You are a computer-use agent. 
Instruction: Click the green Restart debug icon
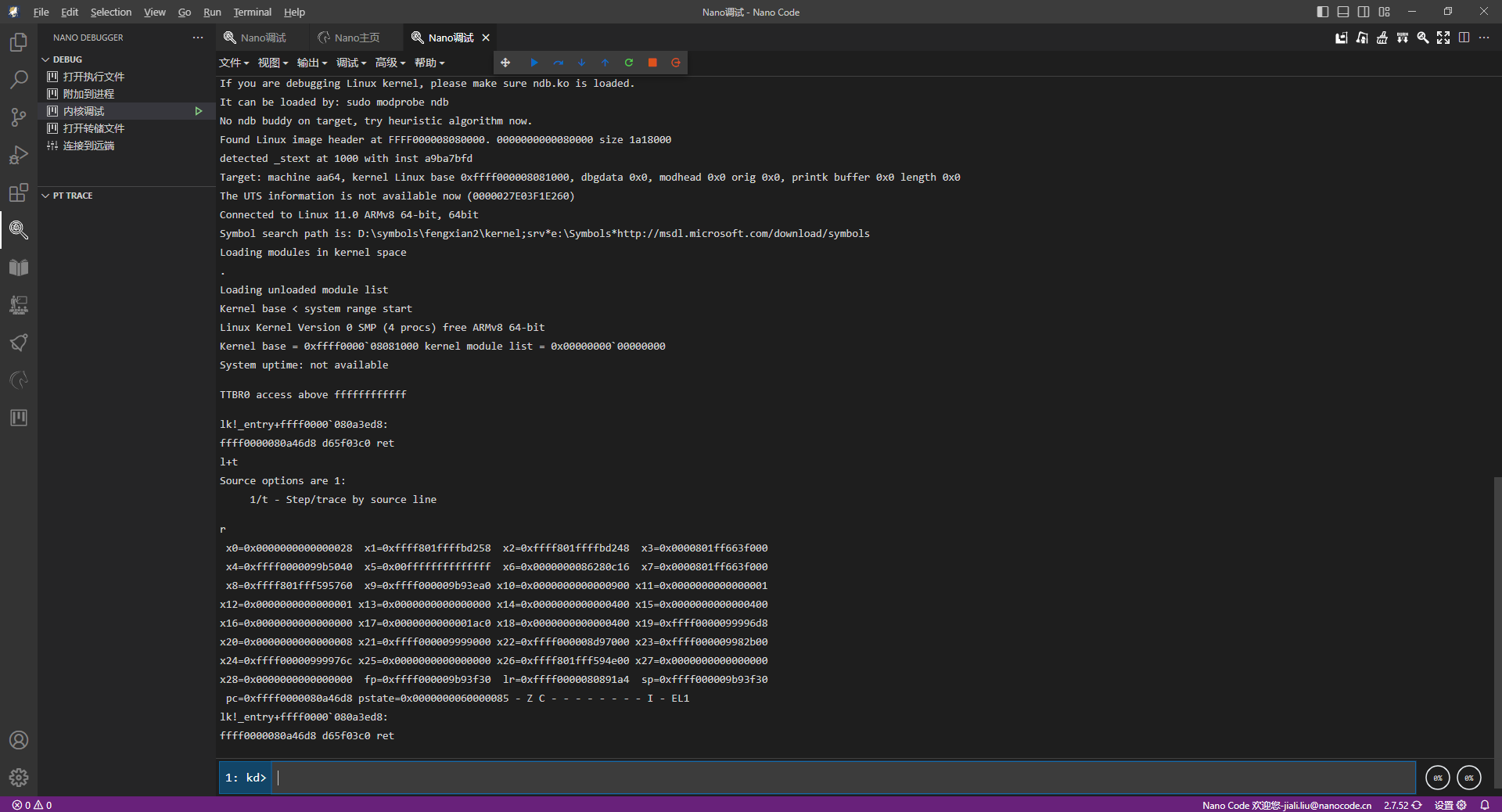[628, 63]
